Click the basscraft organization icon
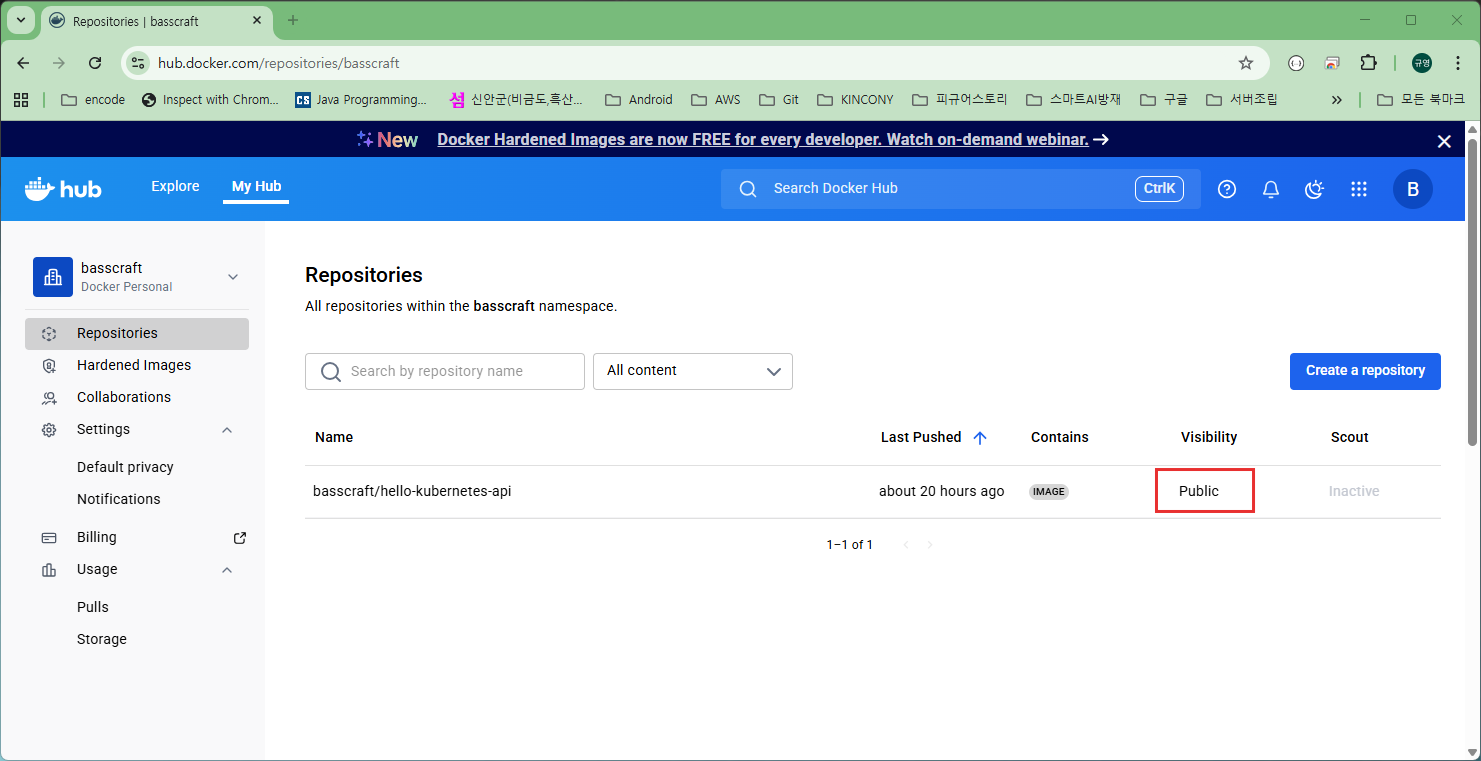This screenshot has width=1481, height=761. click(x=53, y=277)
